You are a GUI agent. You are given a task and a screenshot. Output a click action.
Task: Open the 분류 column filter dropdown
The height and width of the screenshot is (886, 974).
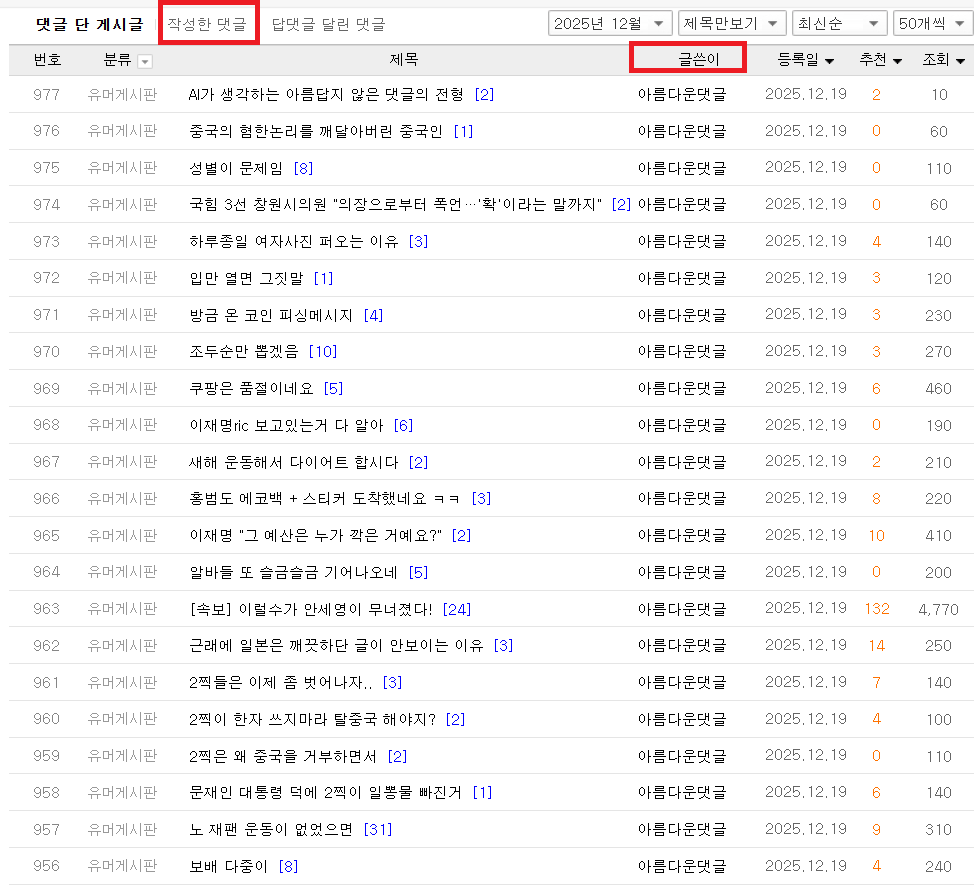[143, 60]
